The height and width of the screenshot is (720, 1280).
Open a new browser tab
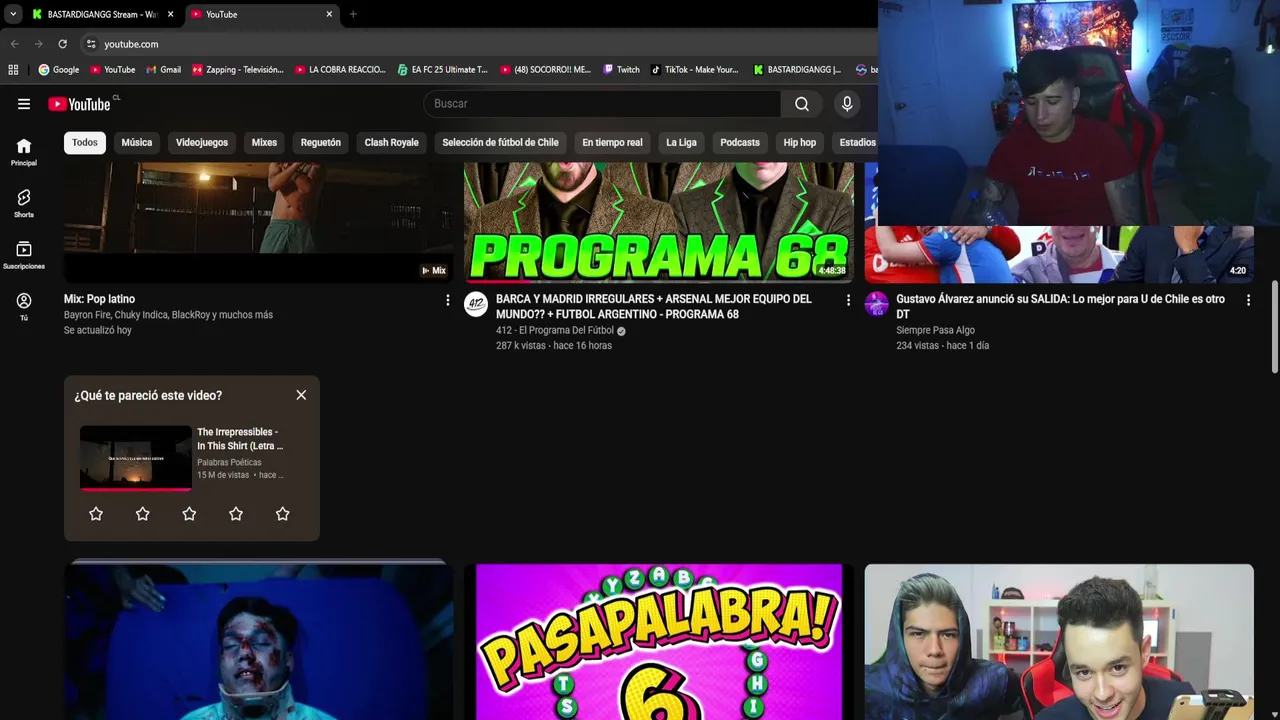[353, 14]
